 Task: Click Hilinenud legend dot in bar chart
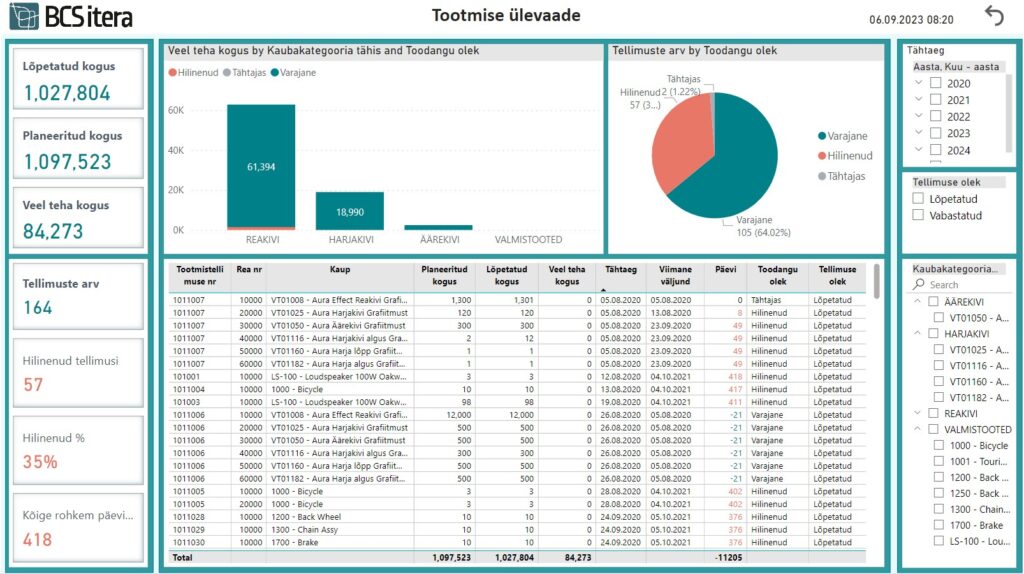click(x=172, y=72)
